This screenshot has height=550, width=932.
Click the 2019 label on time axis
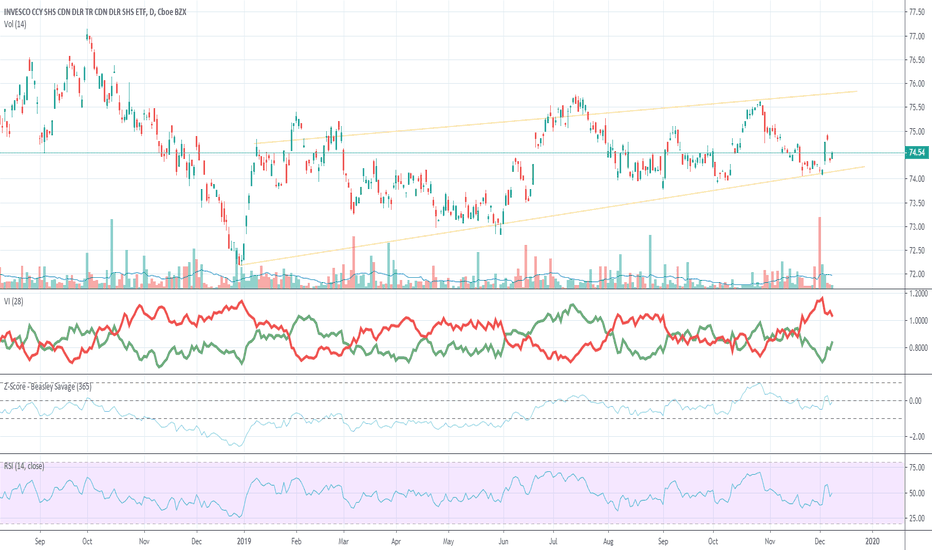244,541
